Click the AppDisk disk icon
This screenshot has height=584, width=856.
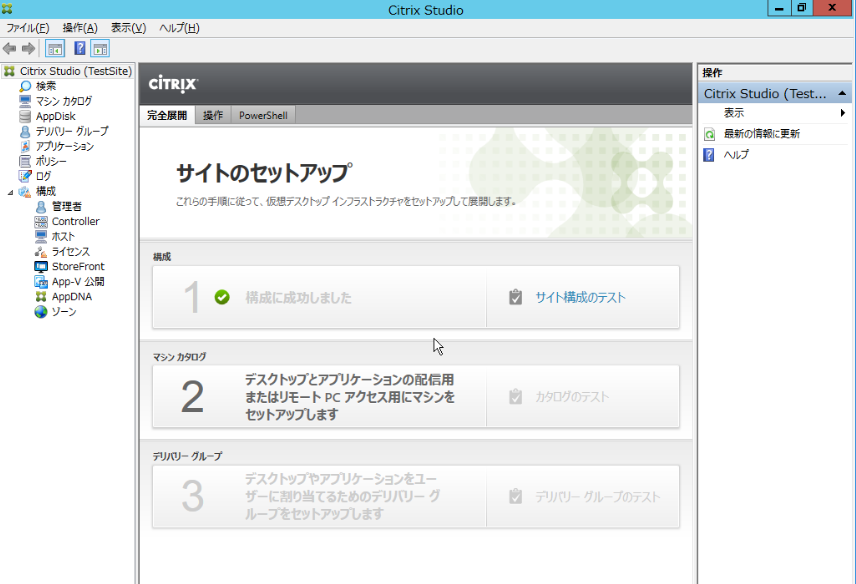point(25,116)
